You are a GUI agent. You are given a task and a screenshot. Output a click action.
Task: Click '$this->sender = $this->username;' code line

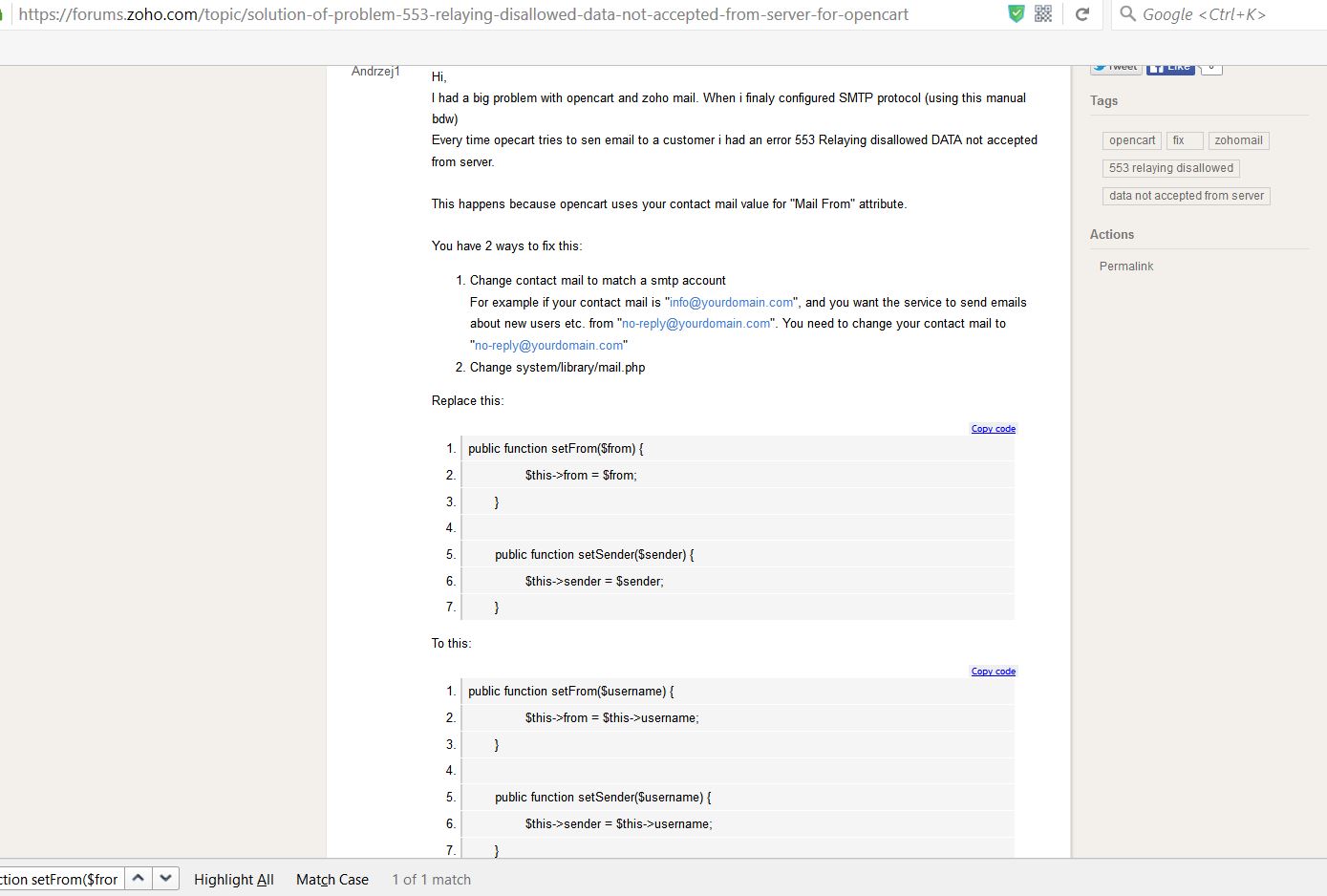(618, 824)
